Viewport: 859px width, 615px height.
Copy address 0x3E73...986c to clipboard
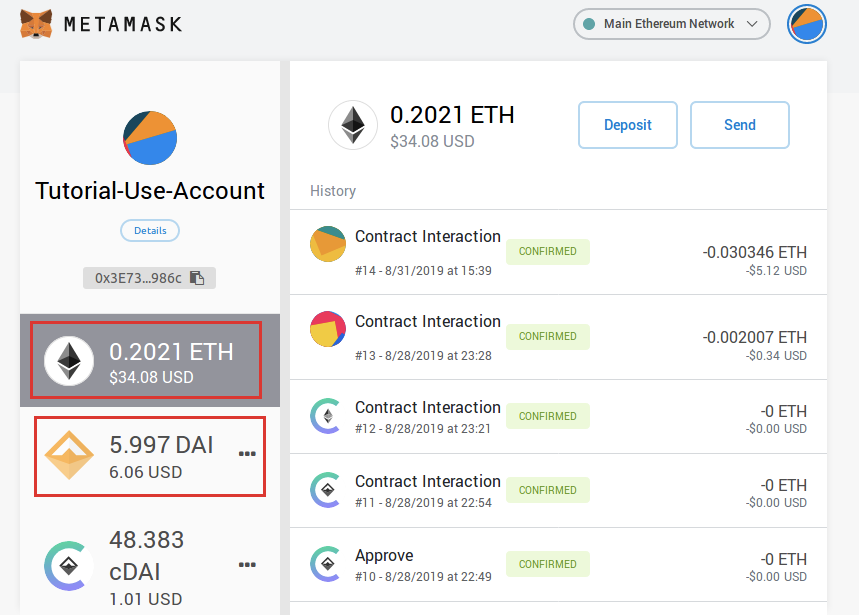(x=149, y=278)
